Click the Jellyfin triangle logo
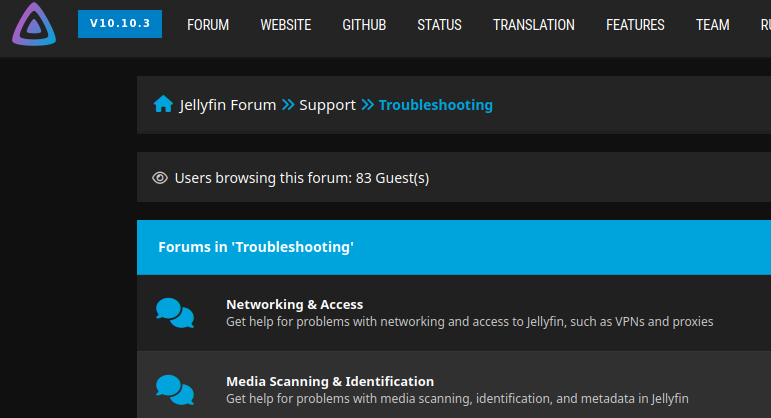The height and width of the screenshot is (418, 771). pos(34,25)
